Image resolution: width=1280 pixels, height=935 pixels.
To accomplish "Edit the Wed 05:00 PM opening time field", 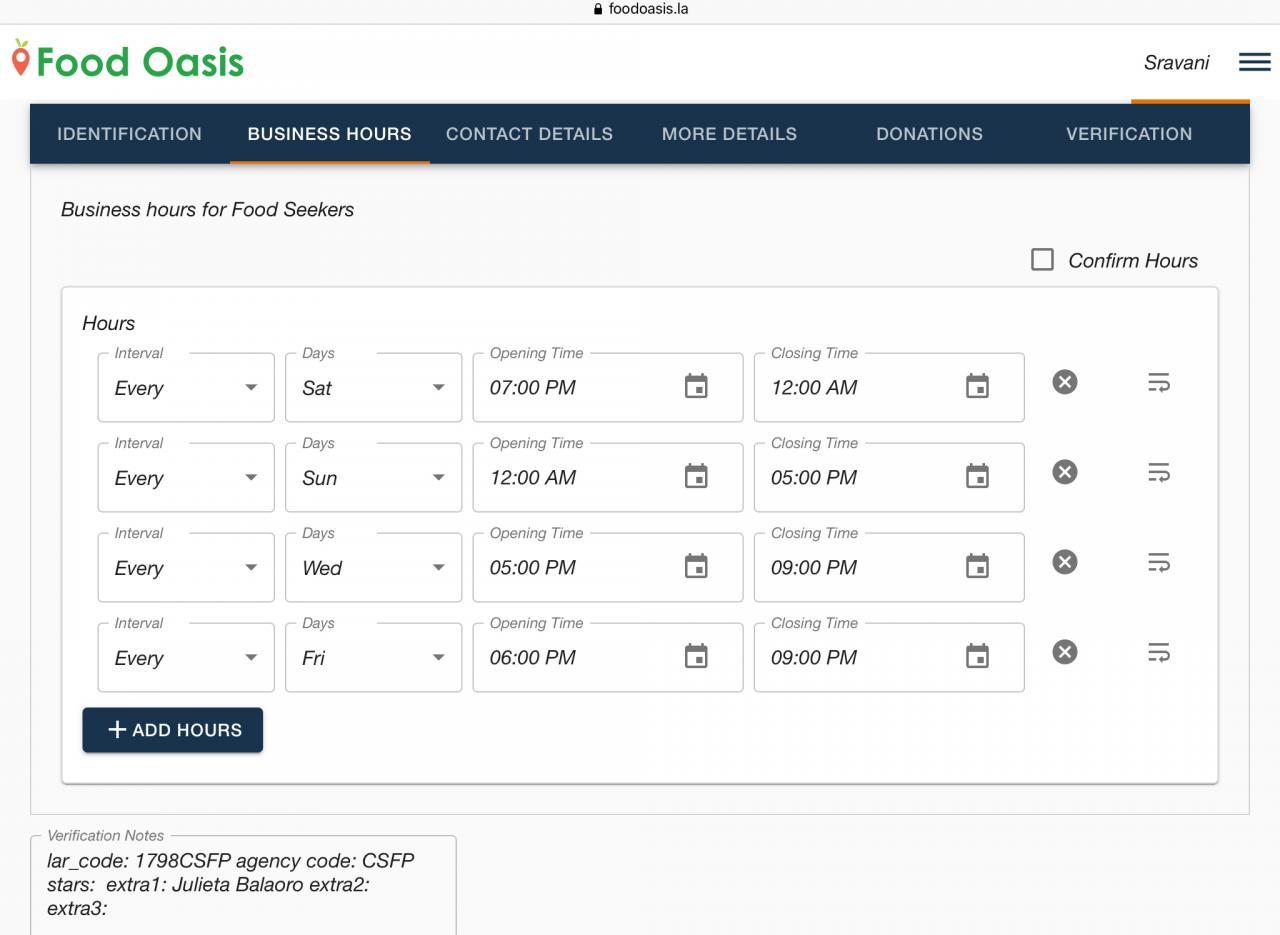I will [x=608, y=567].
